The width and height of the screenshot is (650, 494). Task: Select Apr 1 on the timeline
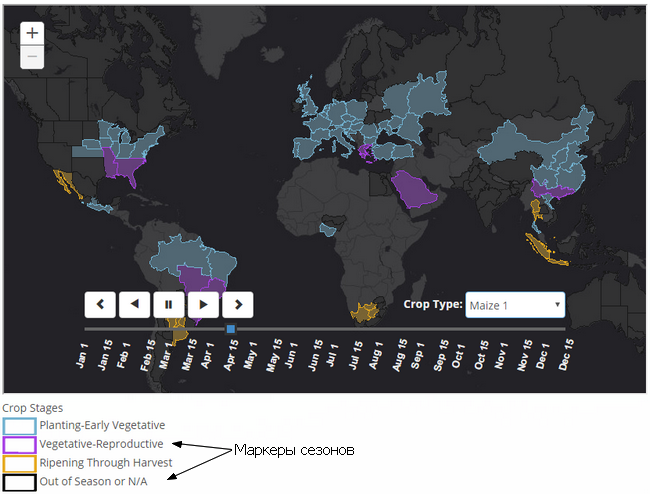coord(207,355)
